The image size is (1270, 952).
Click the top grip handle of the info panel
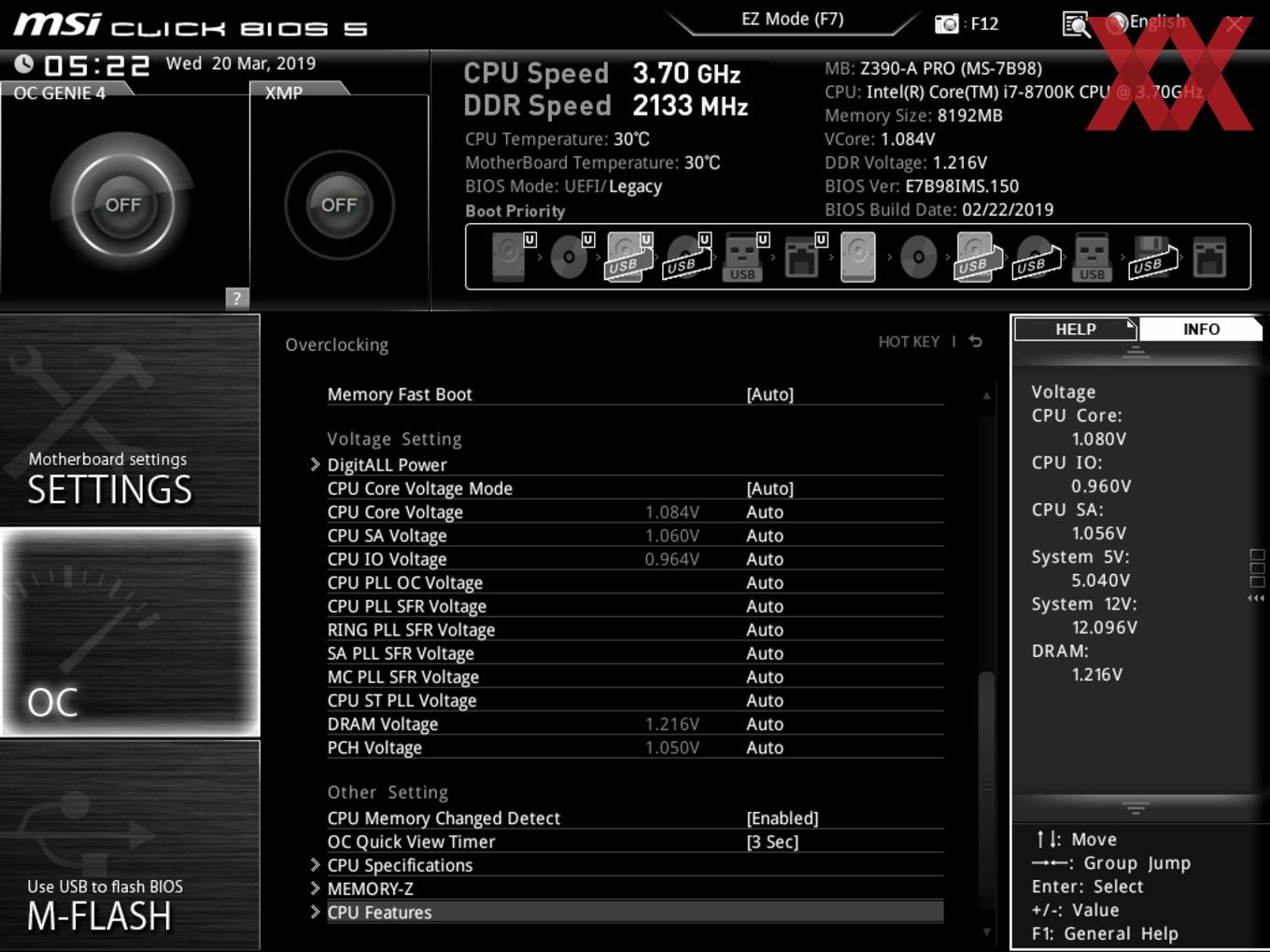[x=1136, y=351]
